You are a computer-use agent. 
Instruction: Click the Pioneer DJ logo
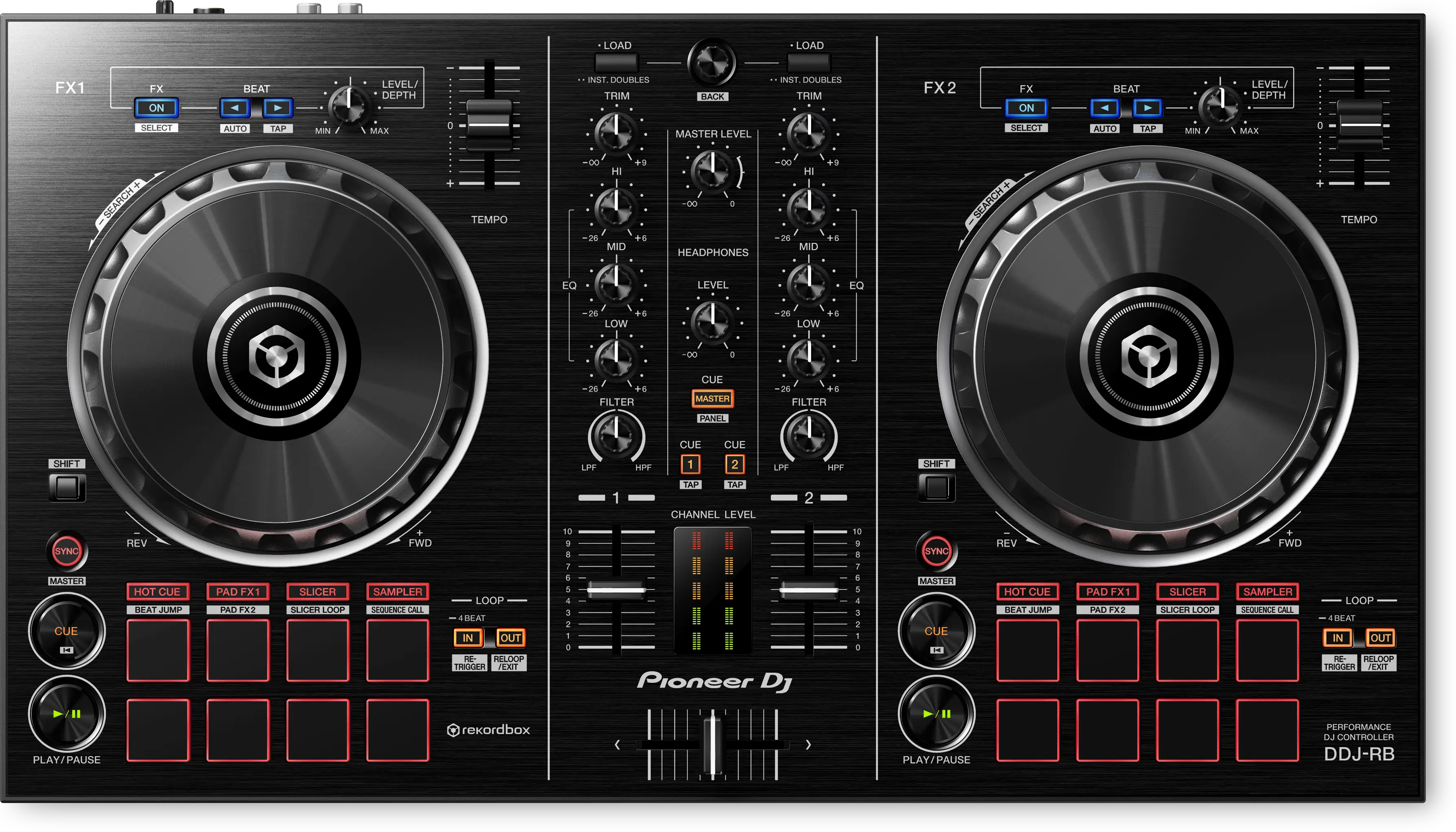point(715,682)
